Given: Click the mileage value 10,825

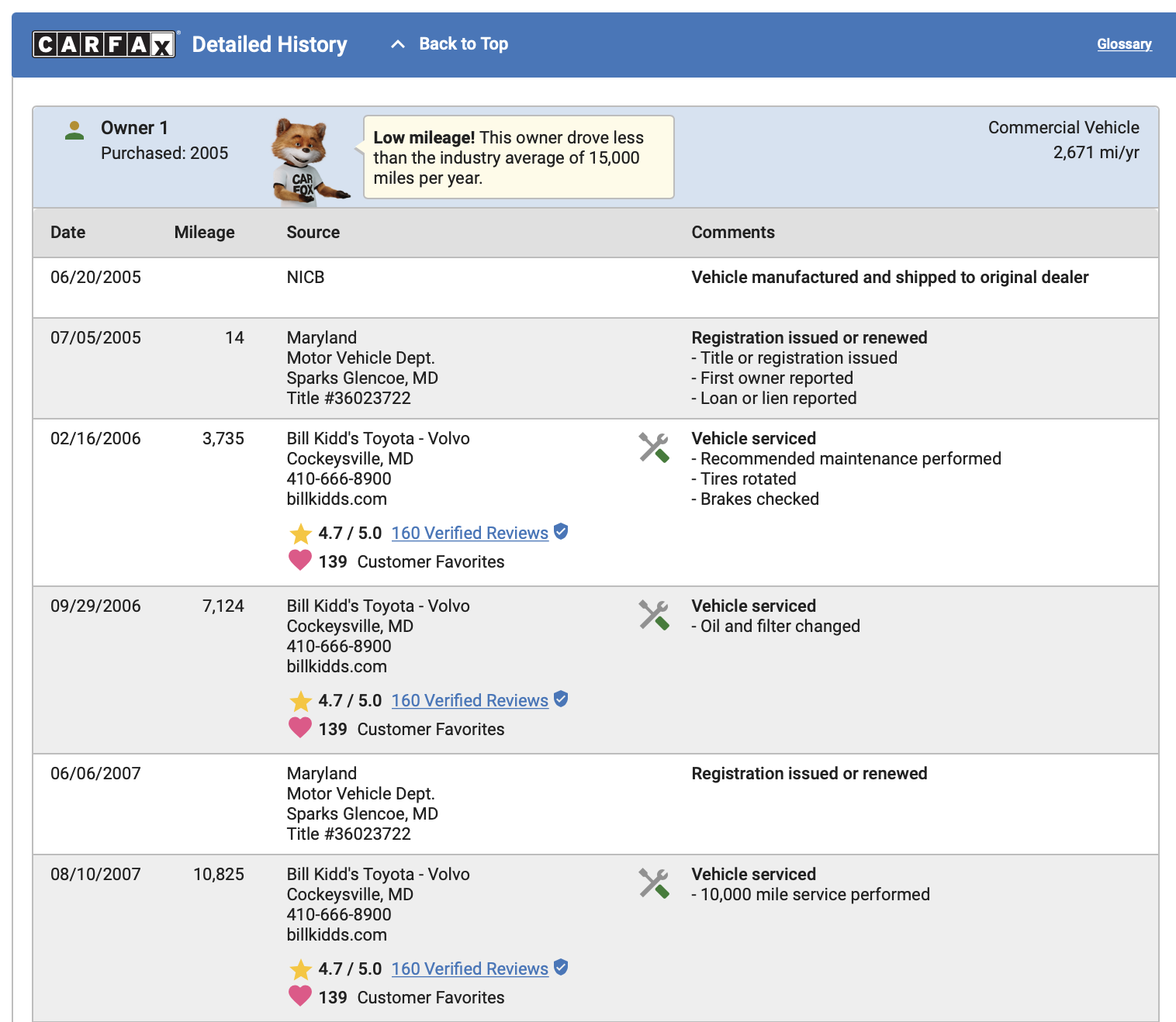Looking at the screenshot, I should click(x=219, y=875).
